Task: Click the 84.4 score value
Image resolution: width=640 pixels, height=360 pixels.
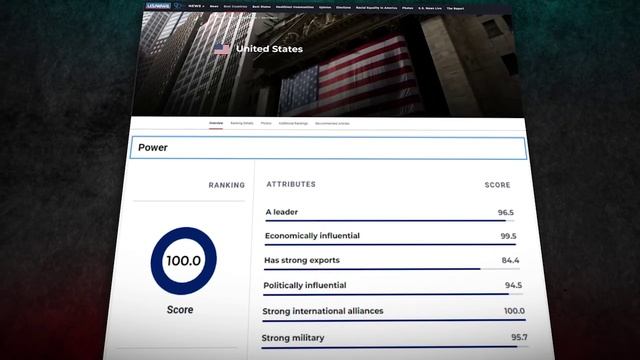Action: tap(511, 260)
